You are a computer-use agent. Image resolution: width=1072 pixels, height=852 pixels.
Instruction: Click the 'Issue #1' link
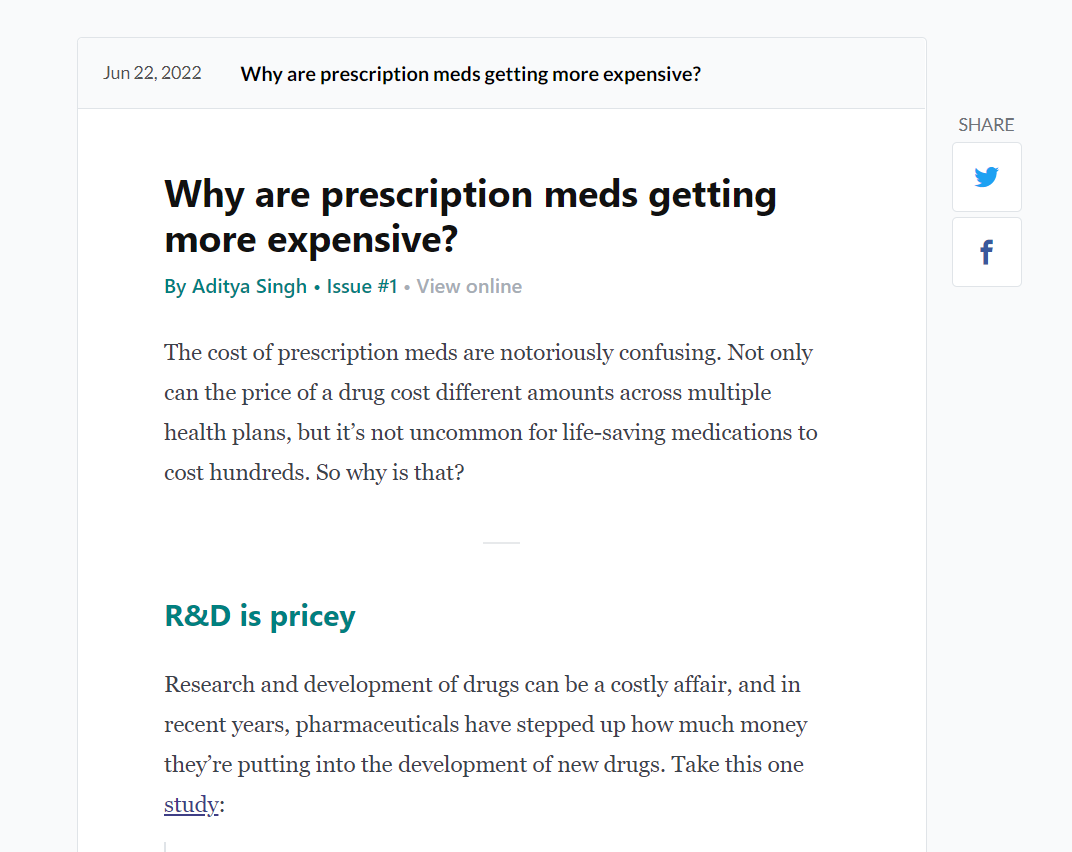tap(362, 287)
